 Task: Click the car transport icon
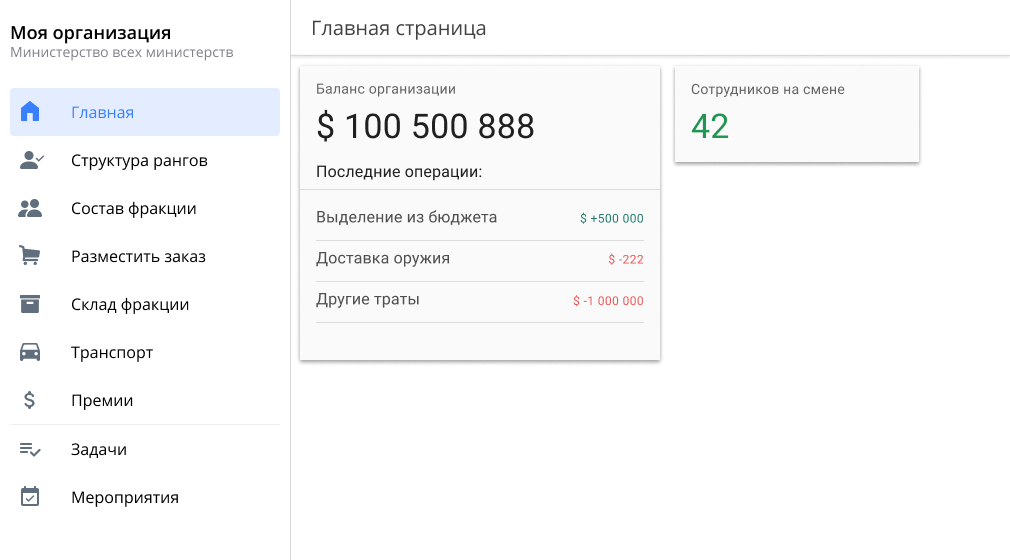30,352
